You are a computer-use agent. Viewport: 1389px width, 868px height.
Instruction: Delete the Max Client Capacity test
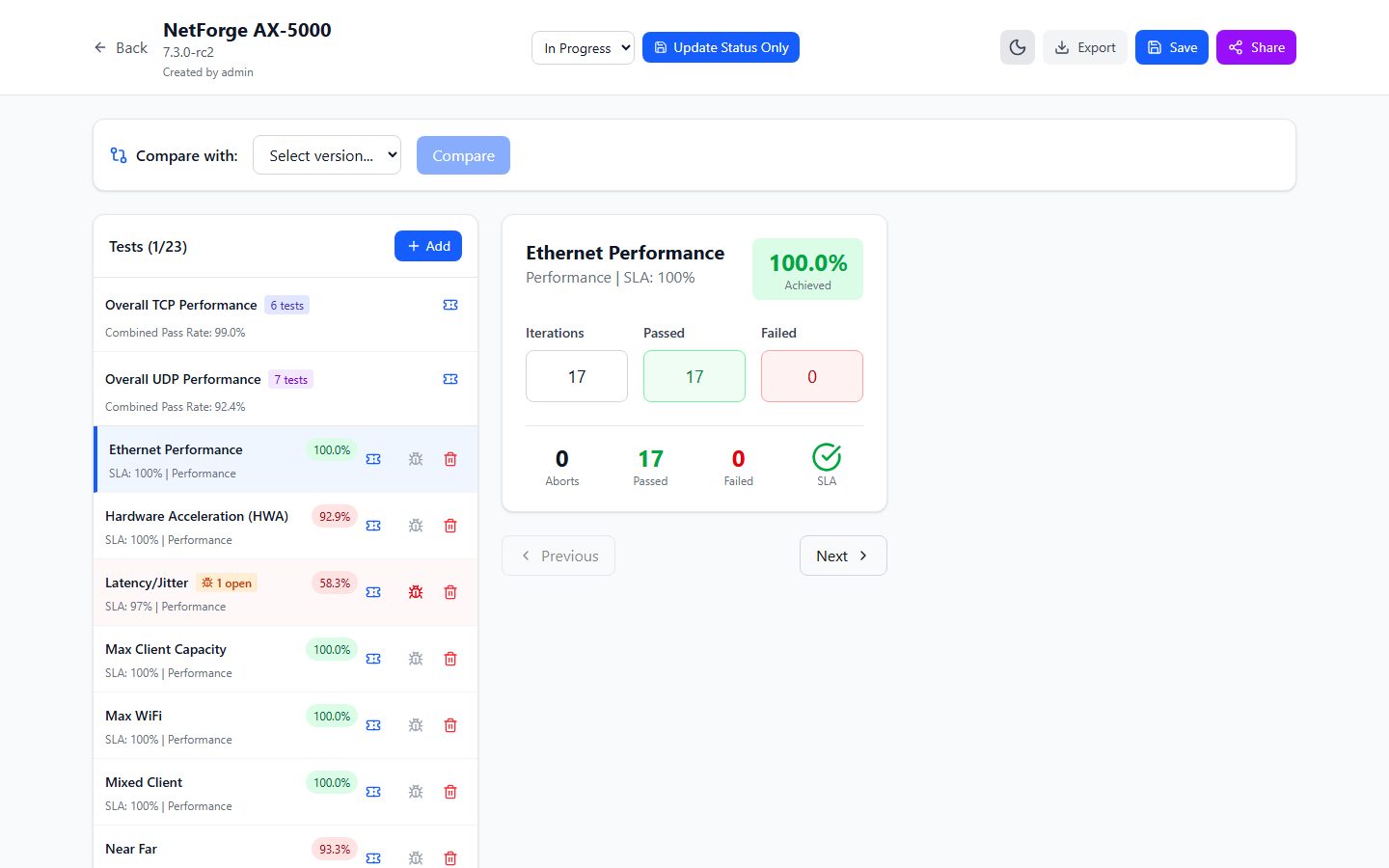pos(450,659)
